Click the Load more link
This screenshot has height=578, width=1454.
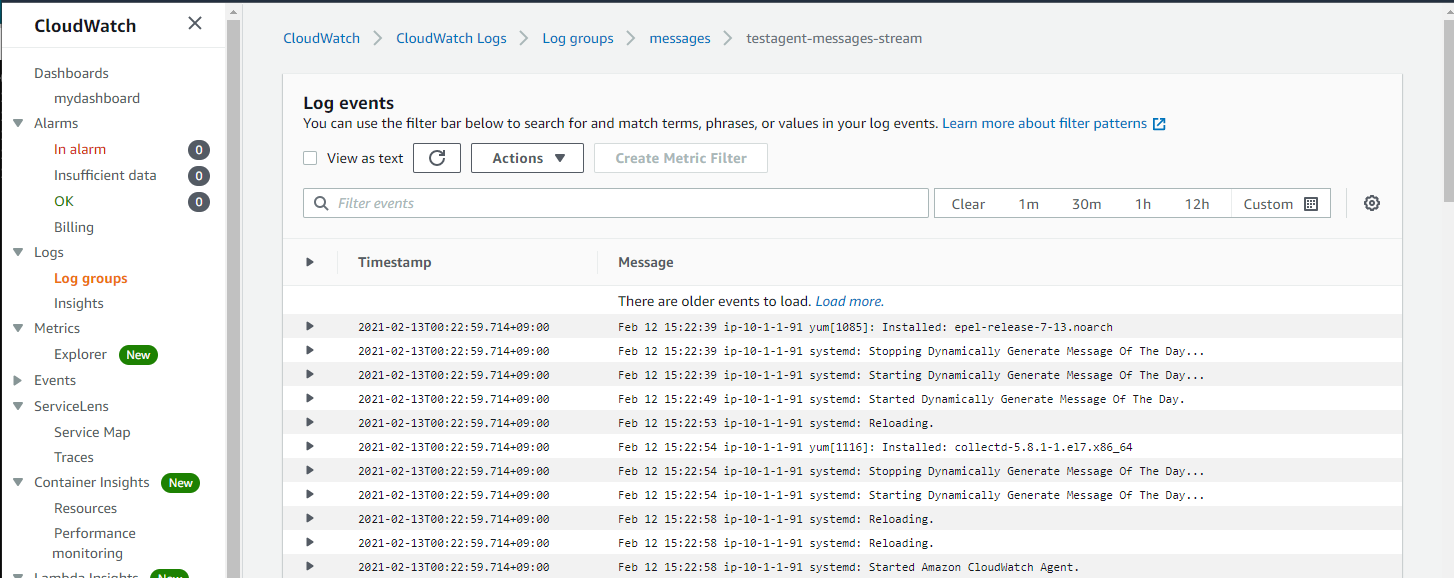pos(849,300)
